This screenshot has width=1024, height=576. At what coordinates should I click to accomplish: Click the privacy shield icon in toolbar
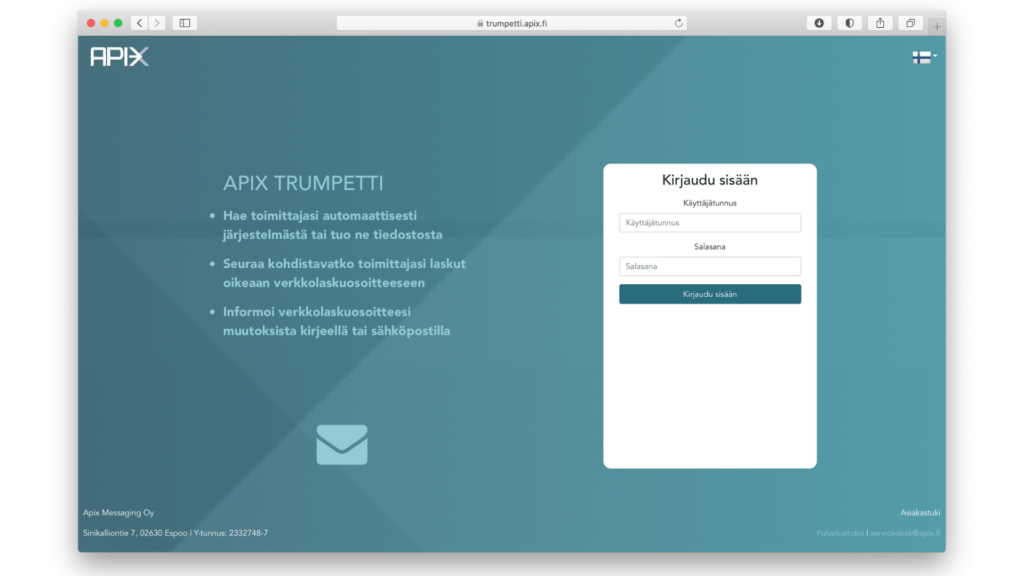tap(850, 23)
